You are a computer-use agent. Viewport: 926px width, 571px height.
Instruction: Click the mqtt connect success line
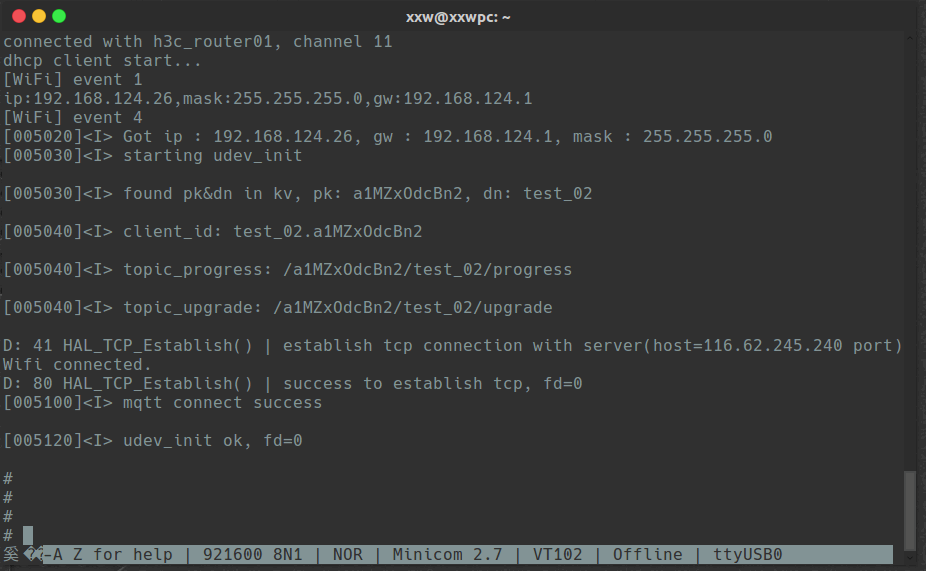[162, 403]
